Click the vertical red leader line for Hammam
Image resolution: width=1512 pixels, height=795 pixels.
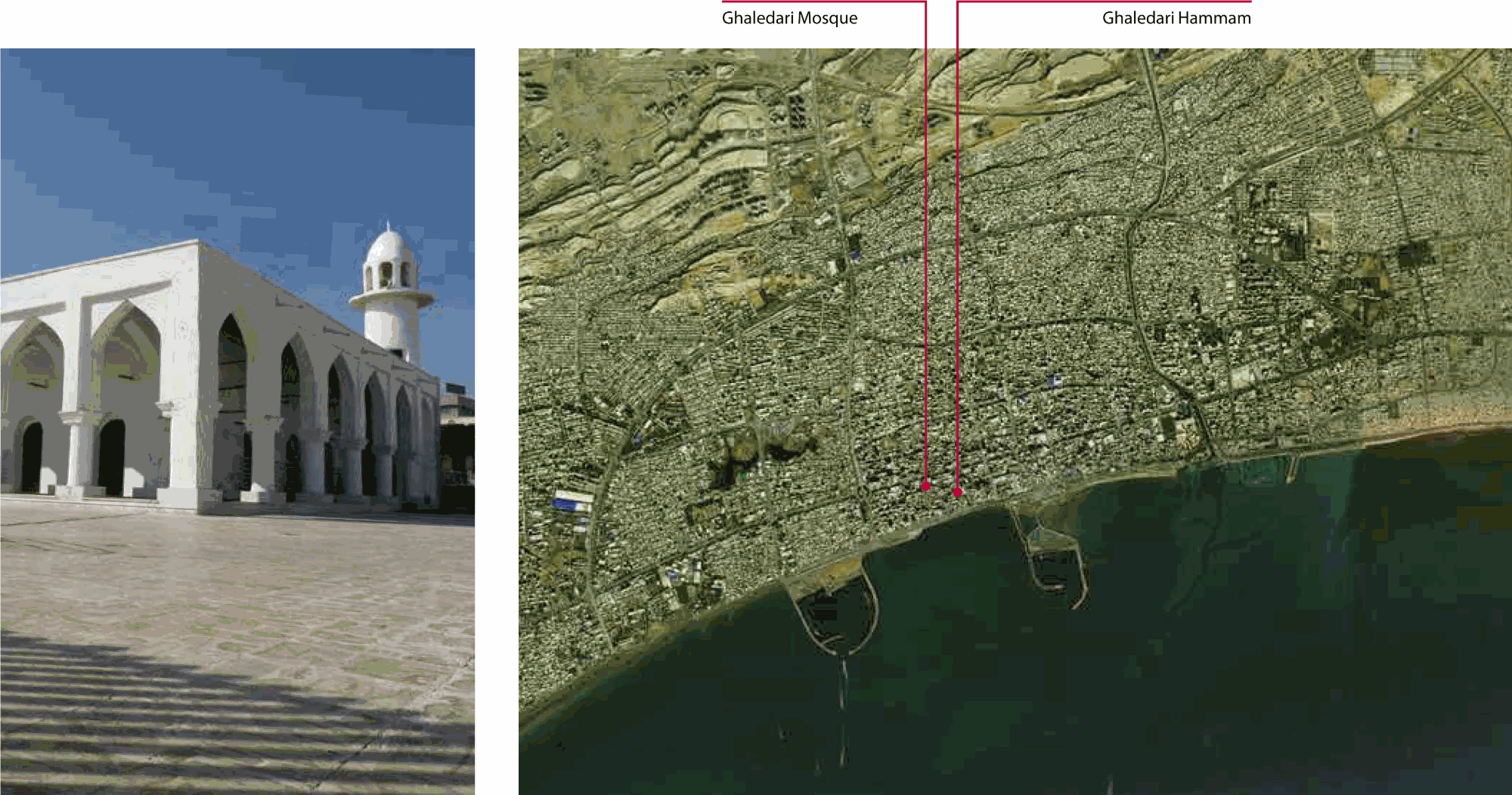click(957, 227)
